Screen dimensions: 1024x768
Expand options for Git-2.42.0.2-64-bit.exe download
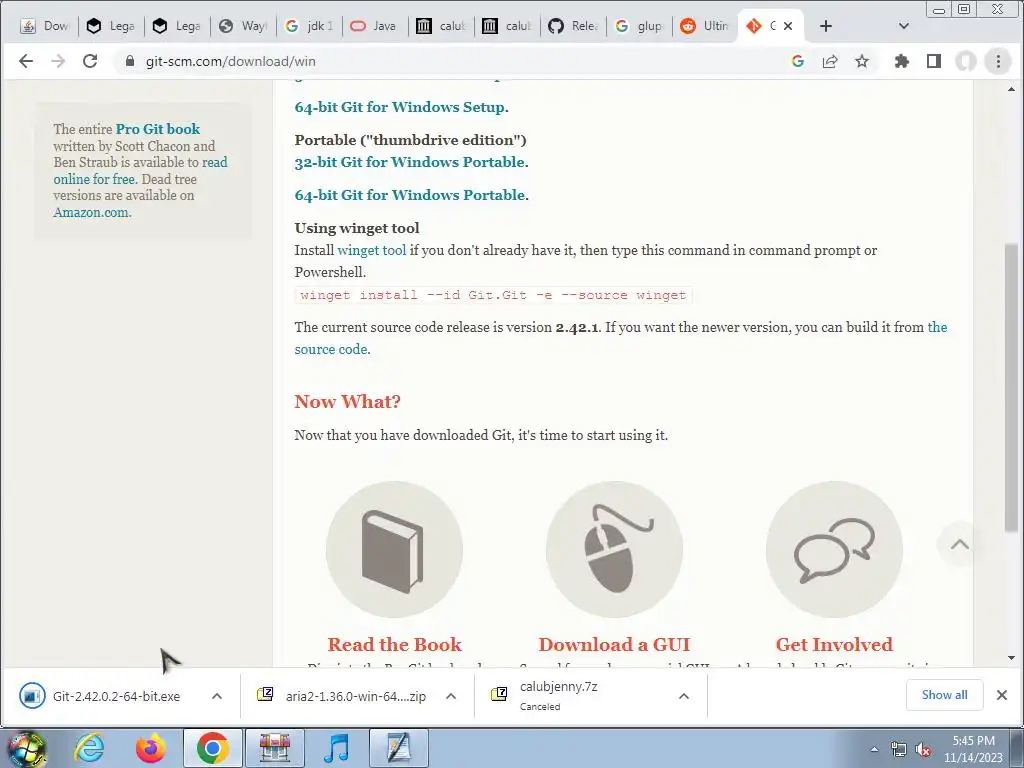(217, 696)
